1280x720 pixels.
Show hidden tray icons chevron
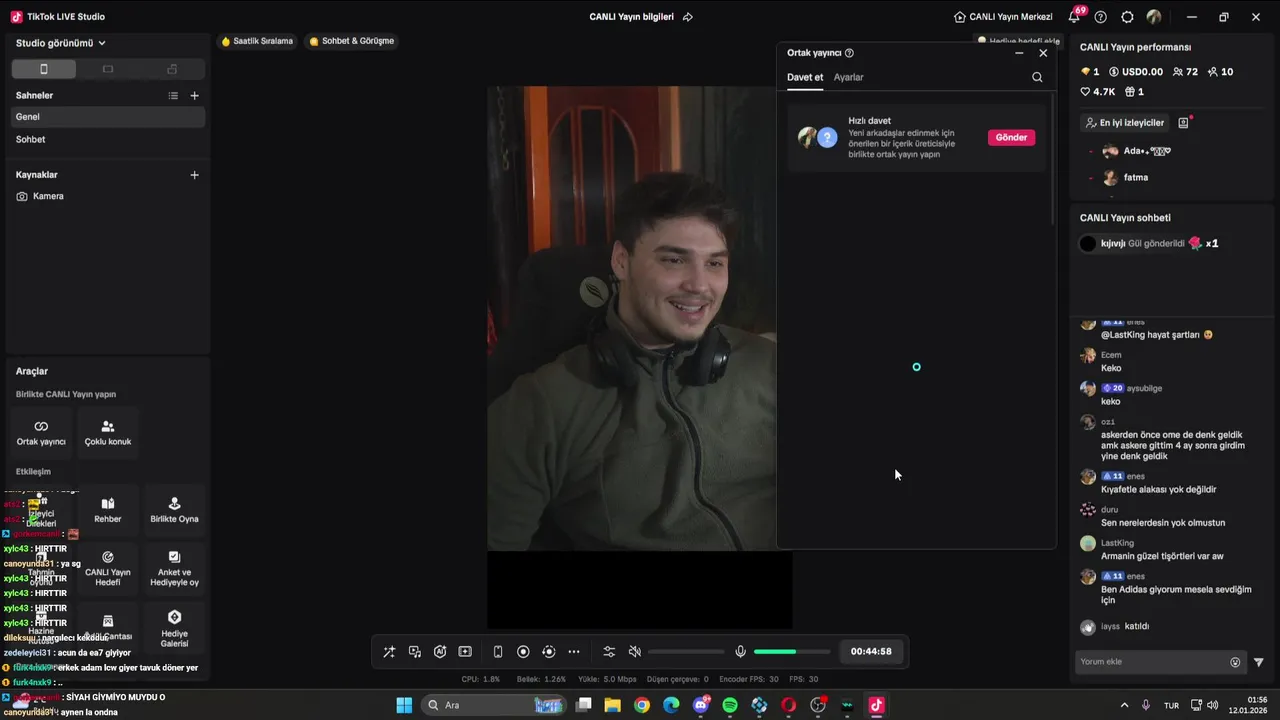[x=1124, y=706]
